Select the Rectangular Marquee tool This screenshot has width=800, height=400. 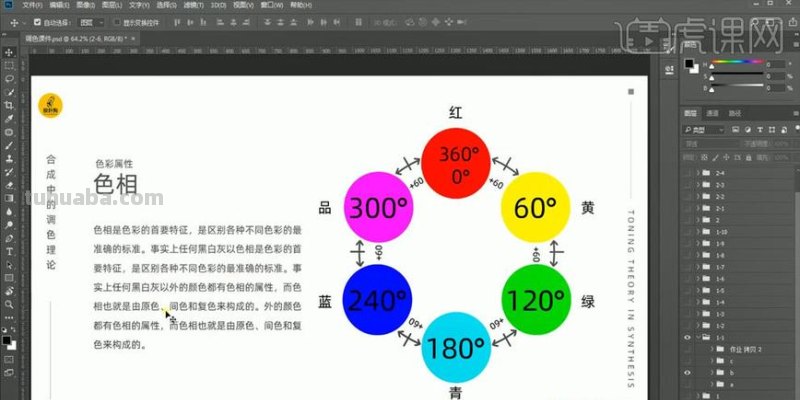point(9,65)
